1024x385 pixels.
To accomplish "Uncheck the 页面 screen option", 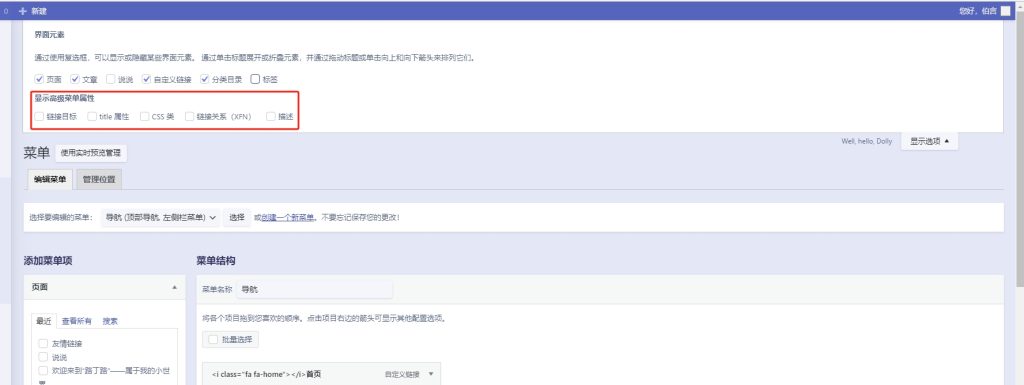I will pyautogui.click(x=39, y=79).
